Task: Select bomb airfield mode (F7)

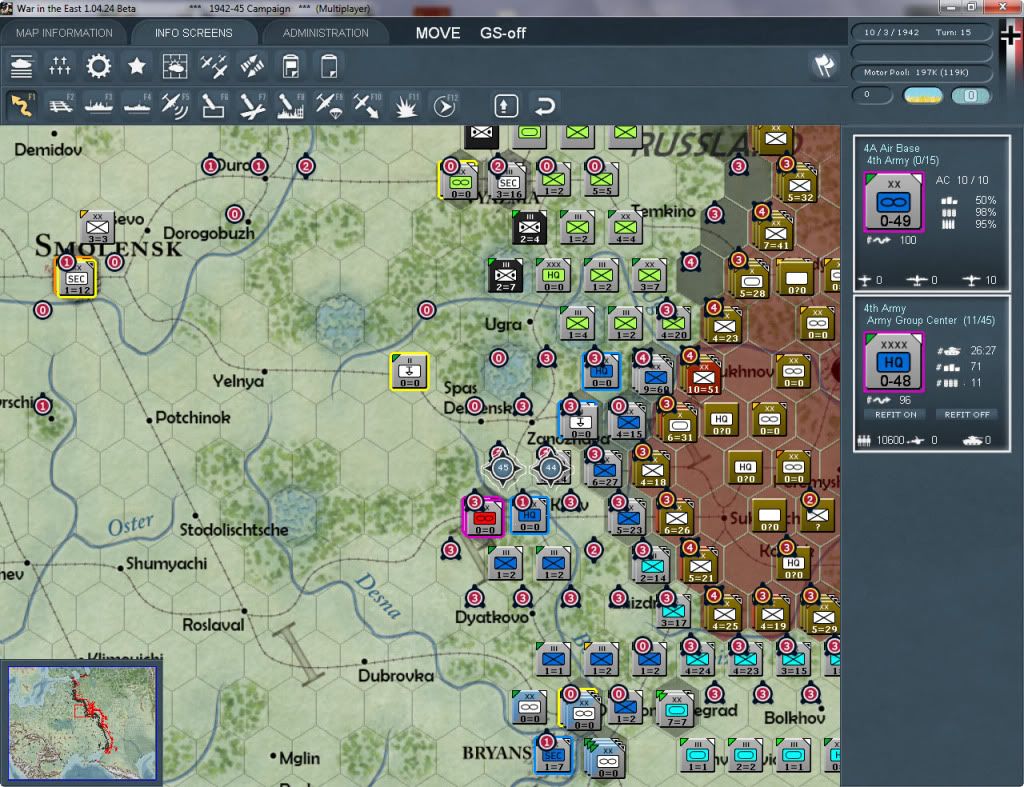Action: tap(252, 105)
